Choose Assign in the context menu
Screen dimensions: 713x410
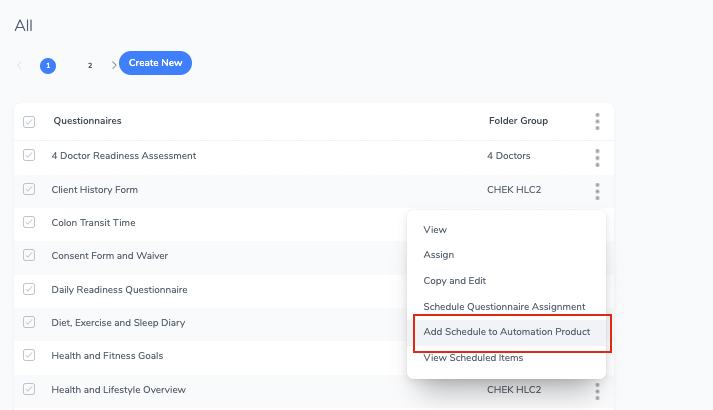click(439, 255)
